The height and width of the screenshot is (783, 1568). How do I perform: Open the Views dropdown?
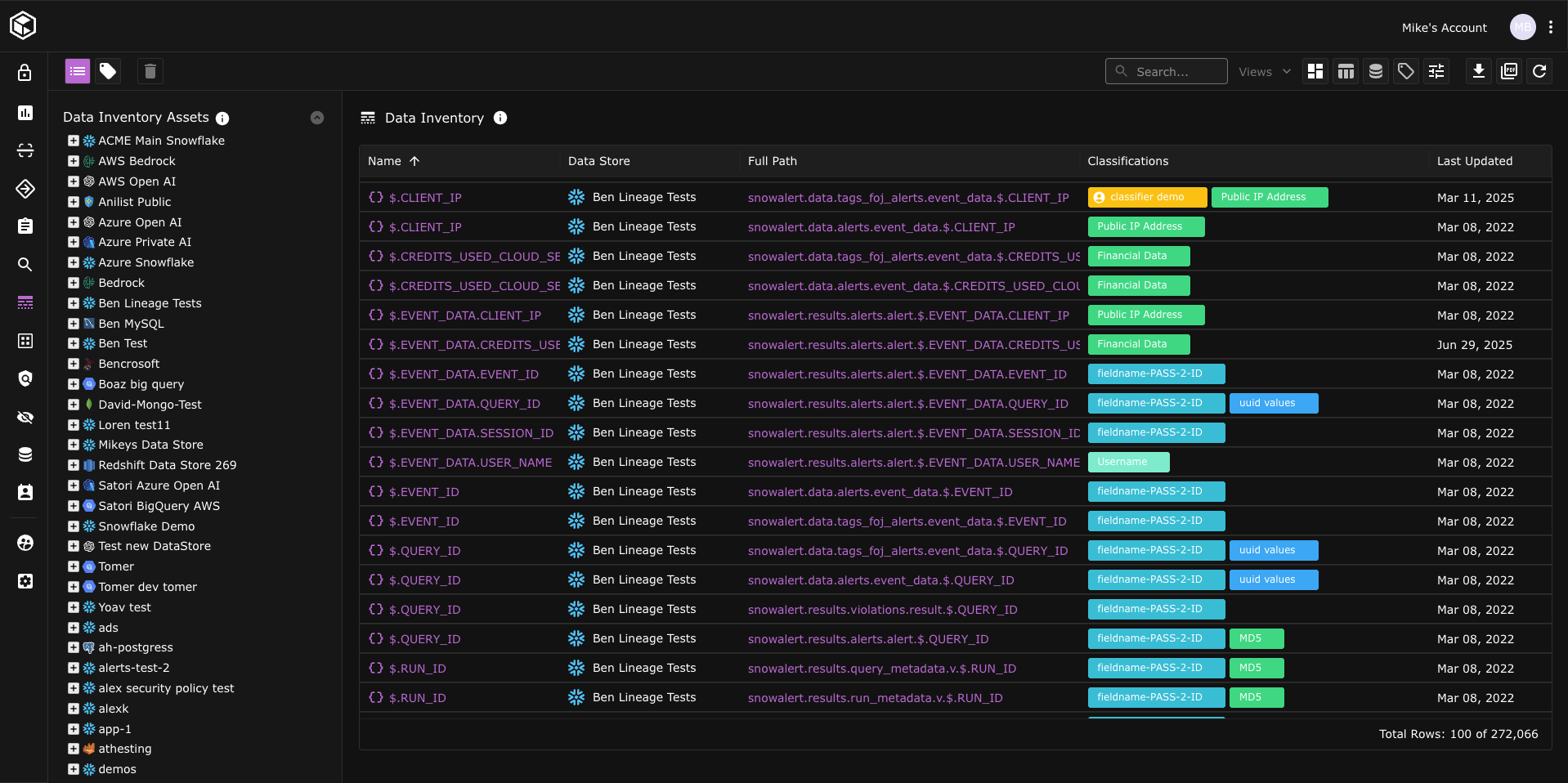(x=1264, y=72)
